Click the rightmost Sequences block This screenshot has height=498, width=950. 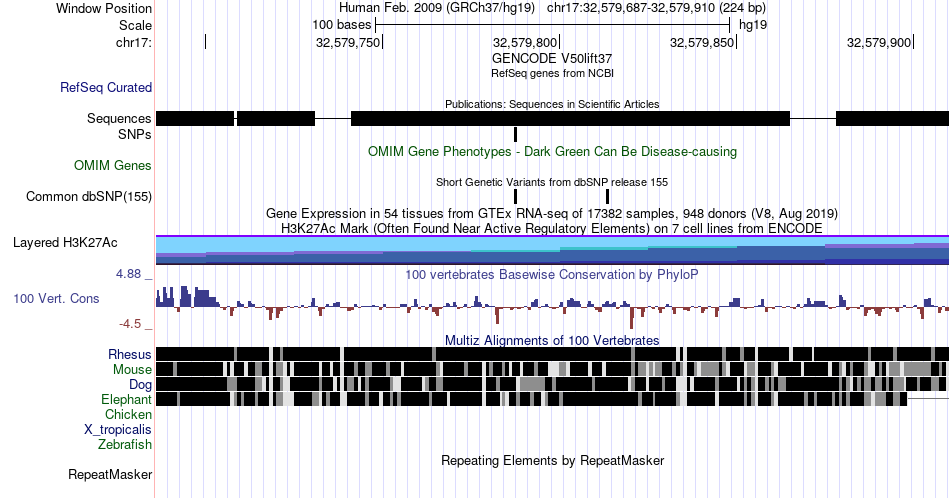892,119
